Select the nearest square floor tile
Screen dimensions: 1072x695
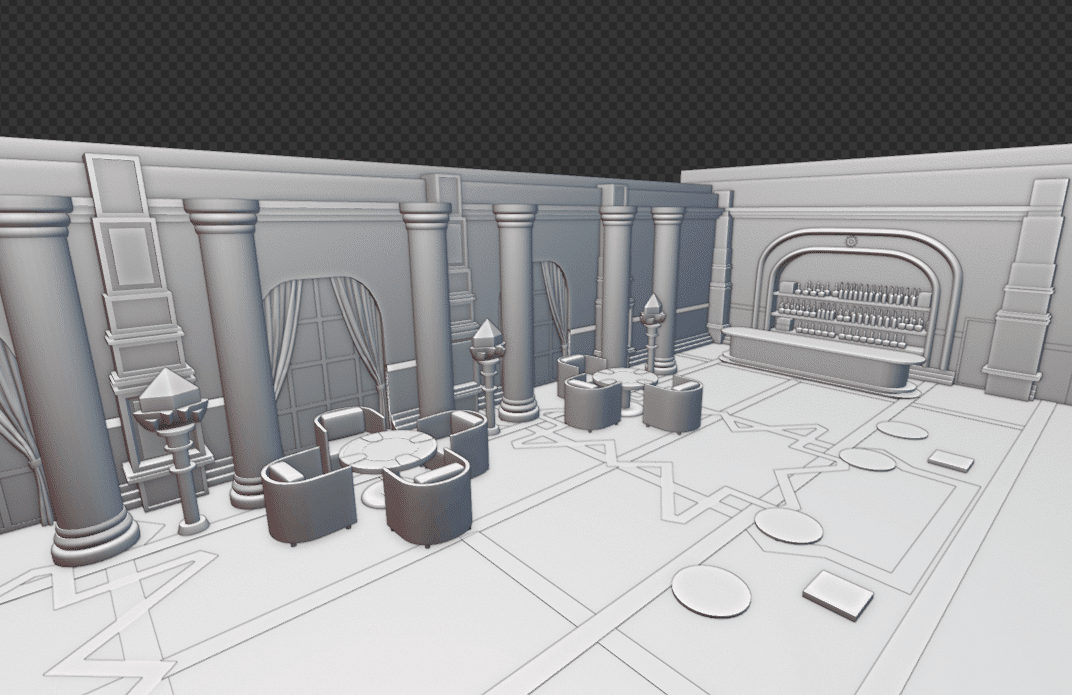coord(838,595)
